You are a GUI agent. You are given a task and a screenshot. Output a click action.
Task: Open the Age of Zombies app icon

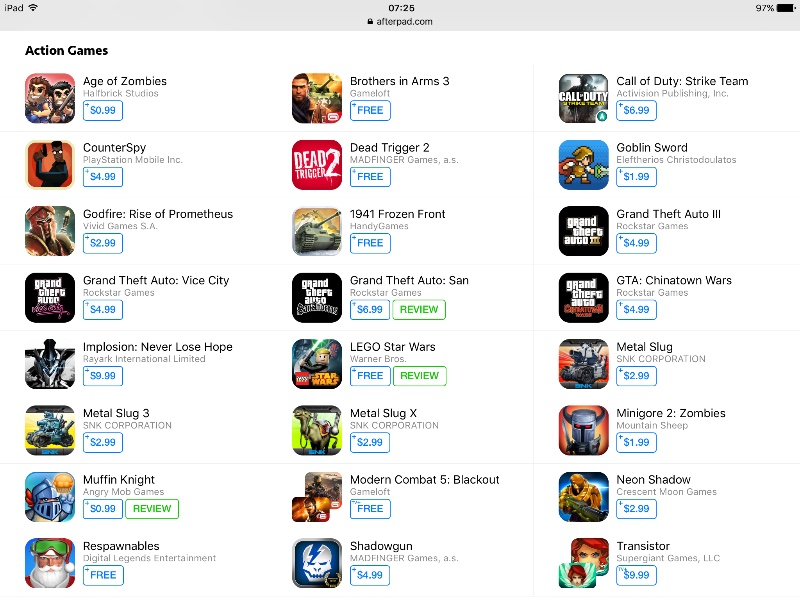[50, 98]
